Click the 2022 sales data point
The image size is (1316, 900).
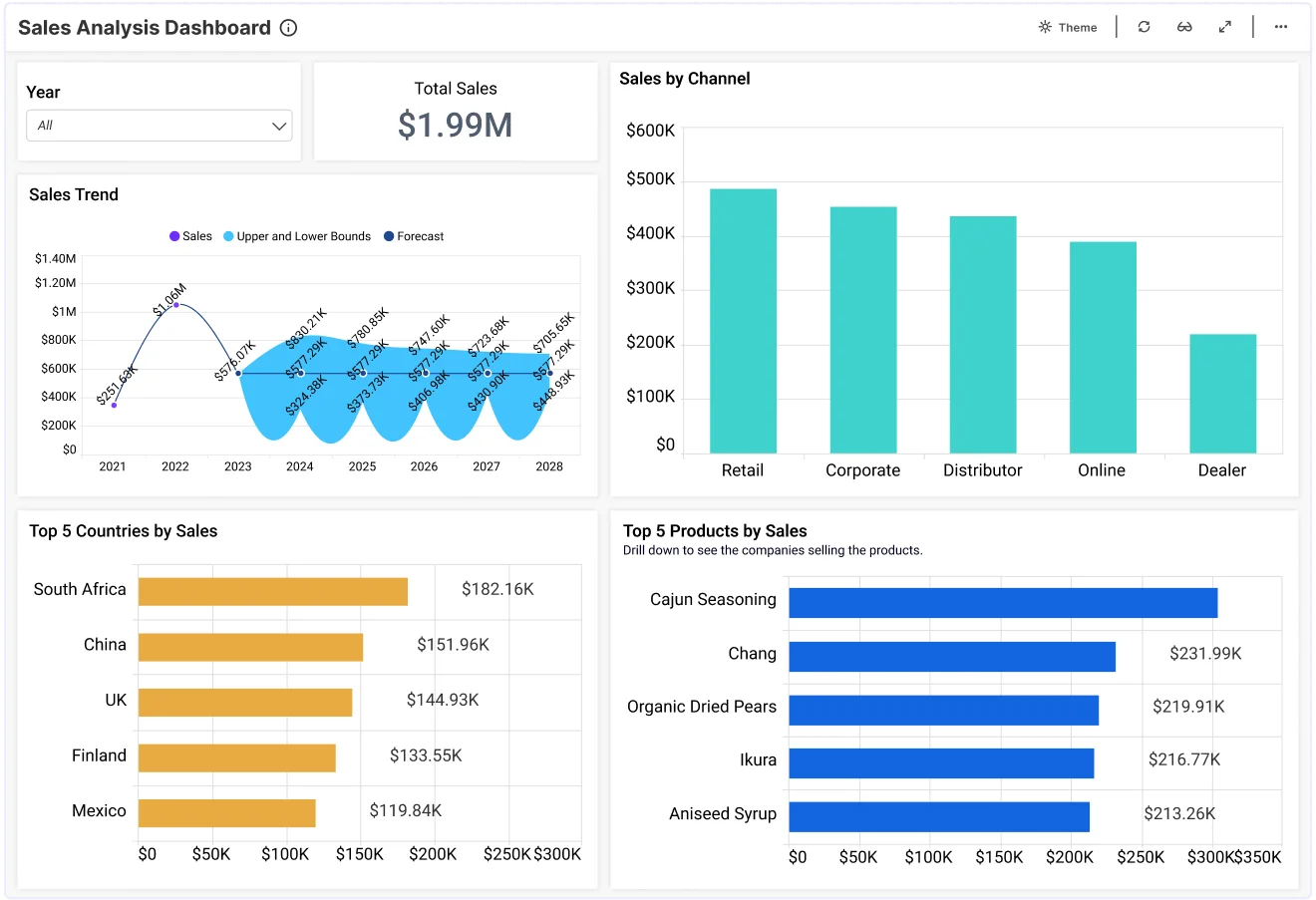tap(176, 305)
